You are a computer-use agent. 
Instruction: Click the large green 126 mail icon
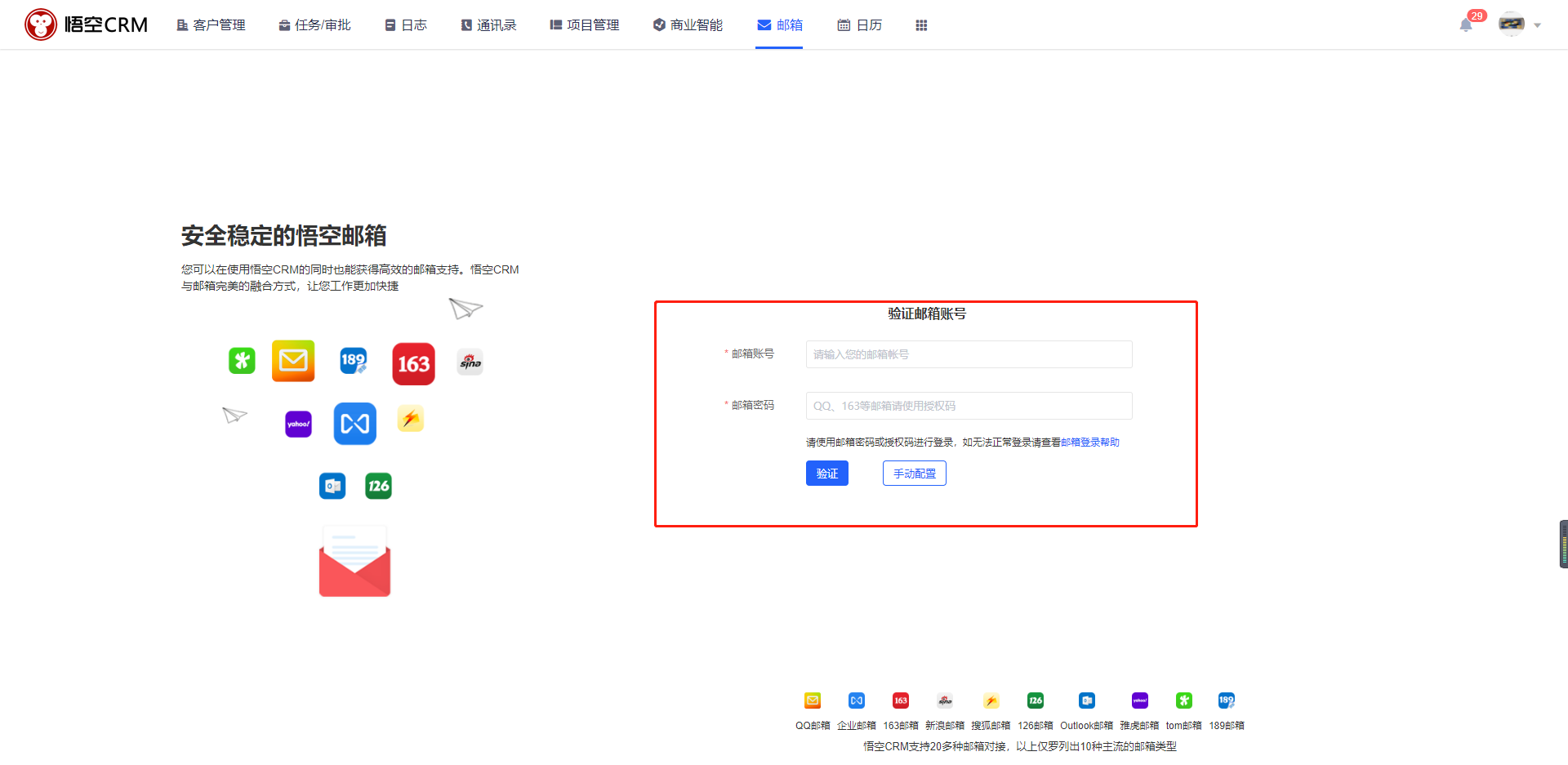point(378,486)
